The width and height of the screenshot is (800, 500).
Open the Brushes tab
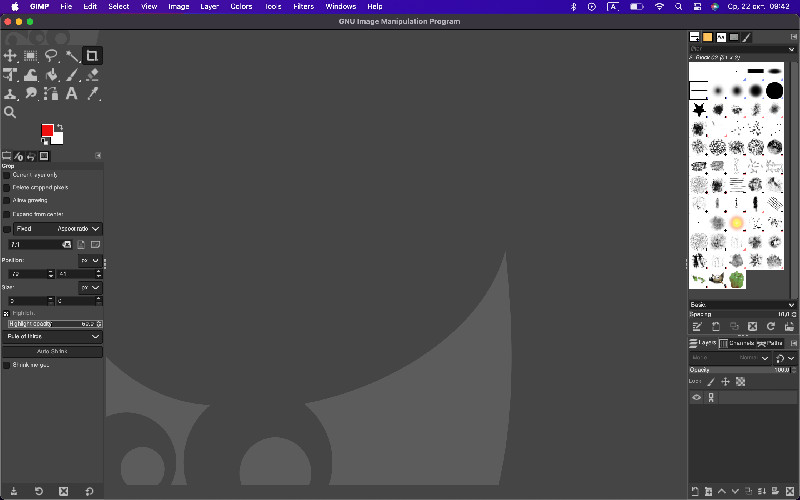[694, 37]
